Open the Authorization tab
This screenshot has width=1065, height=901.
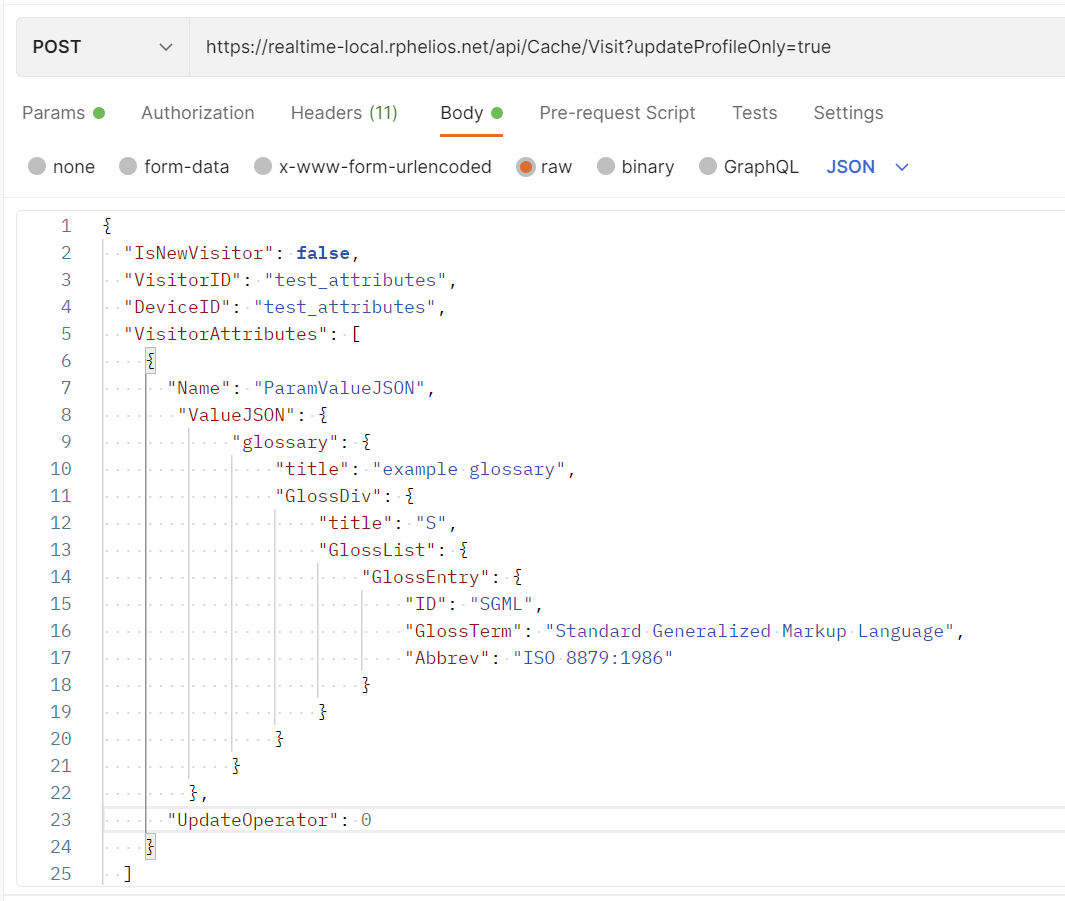(198, 113)
